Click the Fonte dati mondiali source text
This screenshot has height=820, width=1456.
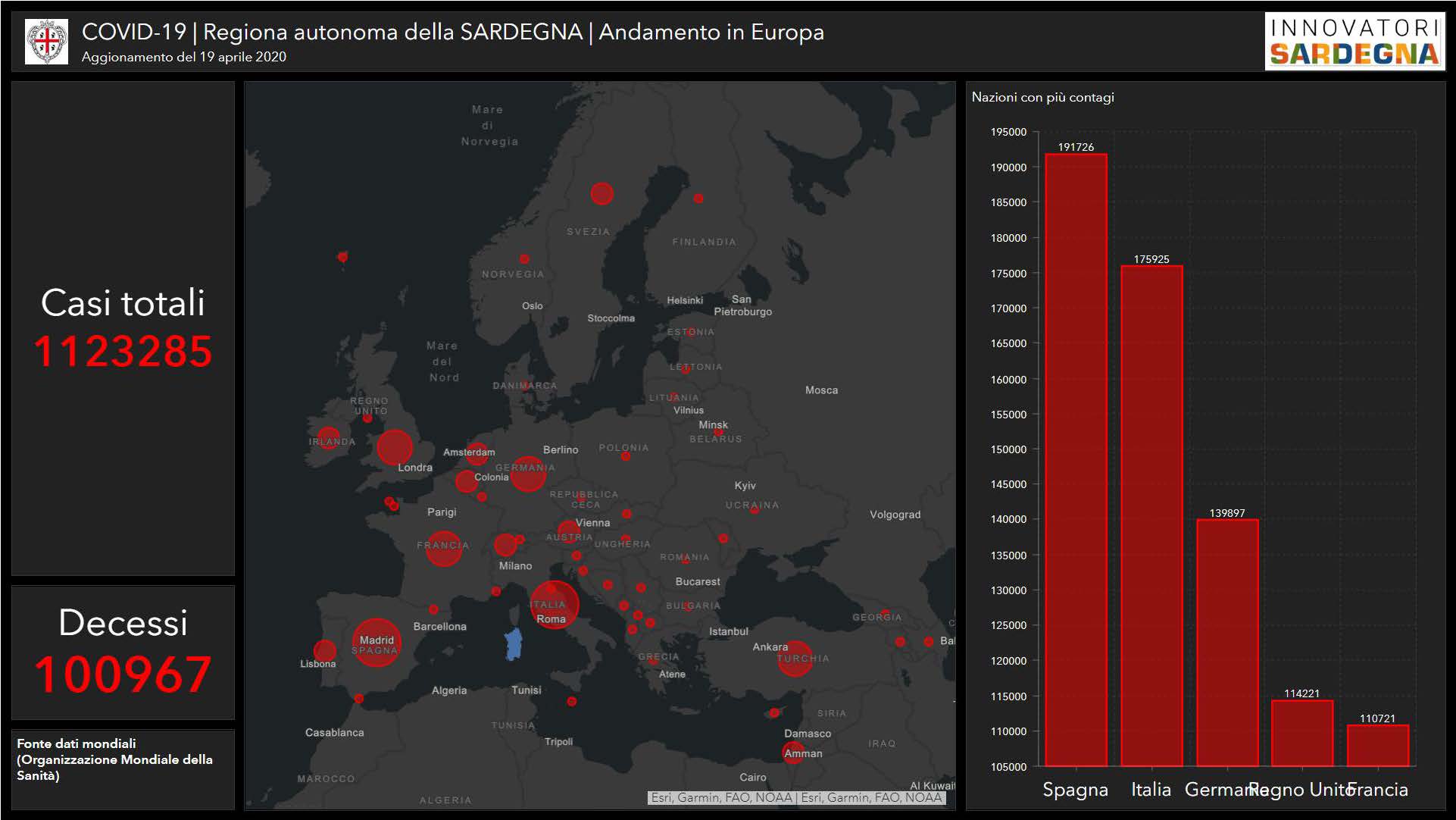pos(114,759)
